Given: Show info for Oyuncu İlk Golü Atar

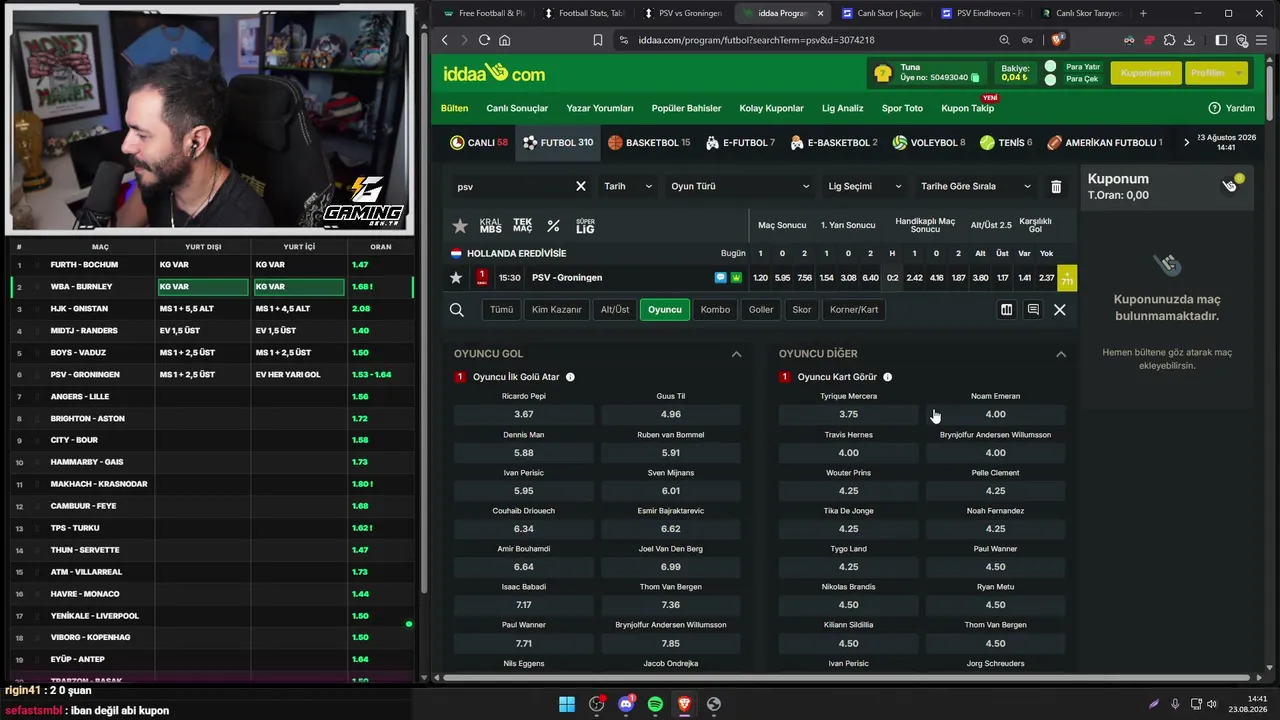Looking at the screenshot, I should coord(570,377).
